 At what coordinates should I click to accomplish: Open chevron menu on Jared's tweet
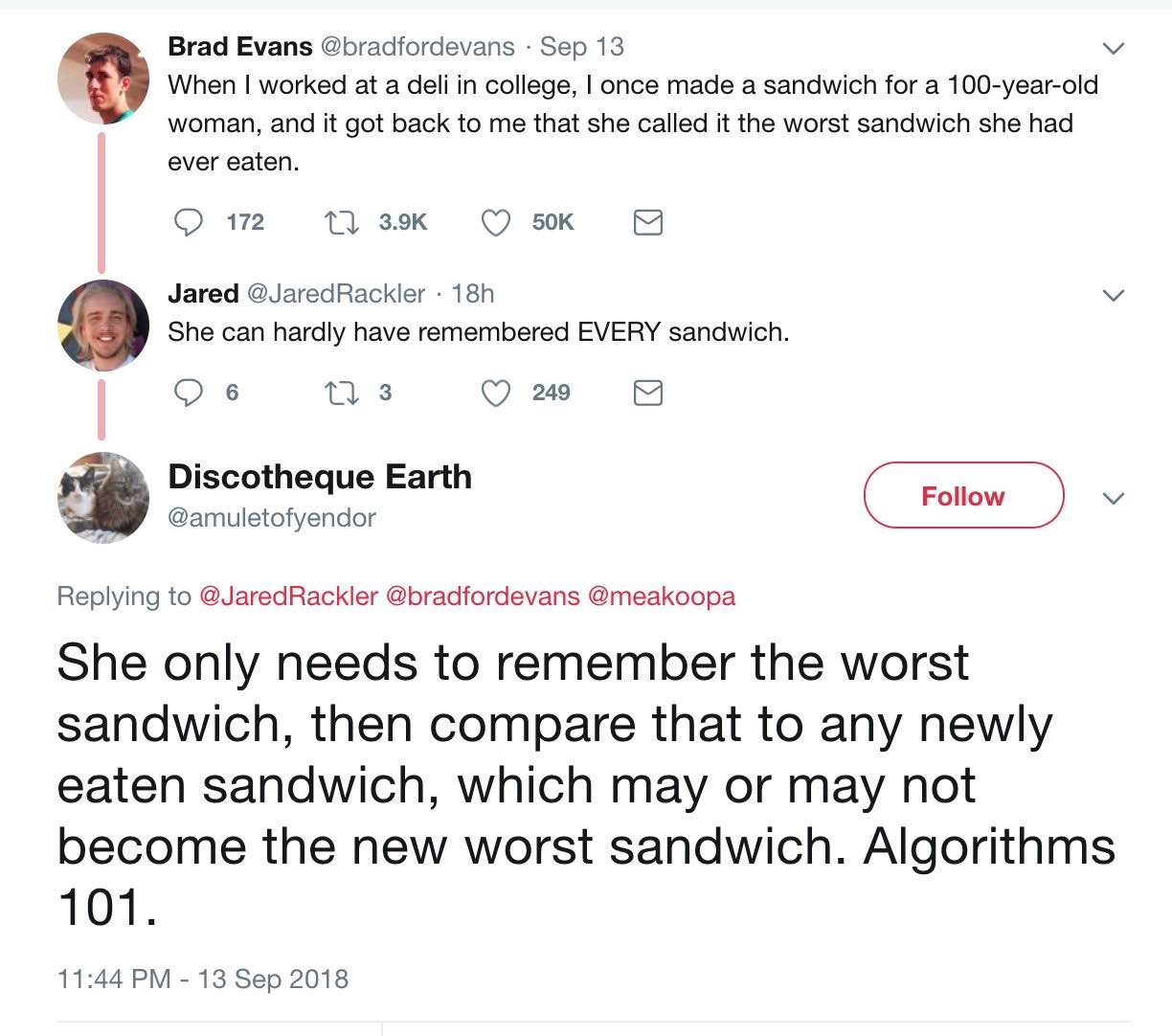1112,295
